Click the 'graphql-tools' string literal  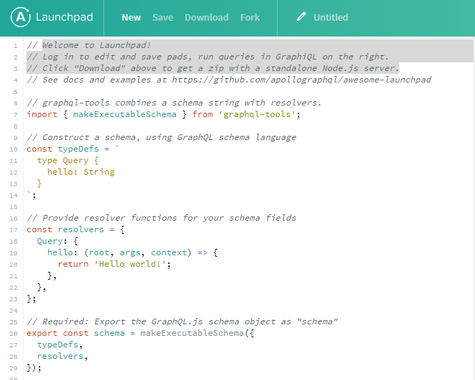click(x=257, y=114)
